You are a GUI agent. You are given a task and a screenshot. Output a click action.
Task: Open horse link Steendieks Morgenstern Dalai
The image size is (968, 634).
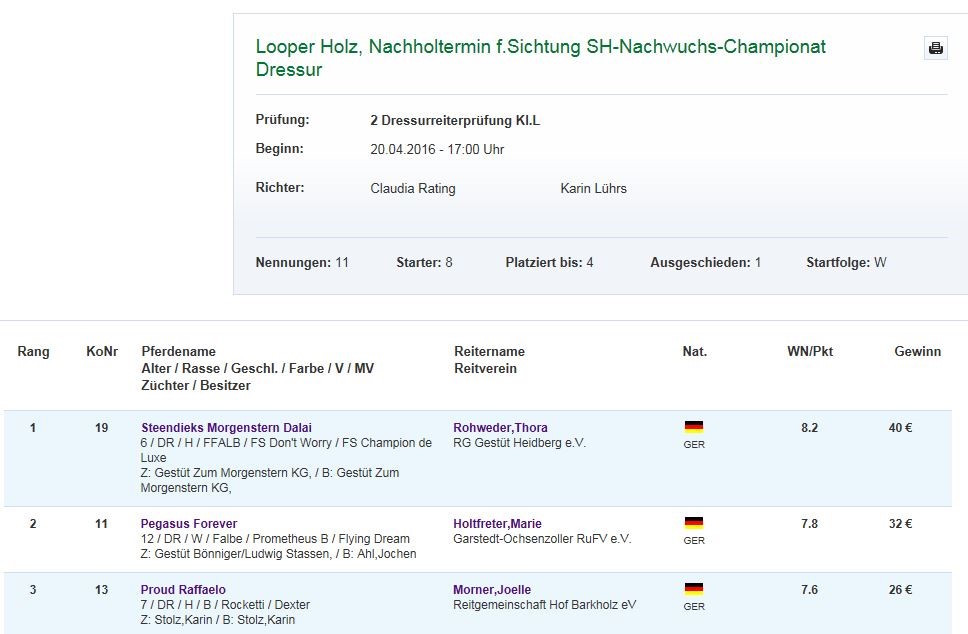227,428
